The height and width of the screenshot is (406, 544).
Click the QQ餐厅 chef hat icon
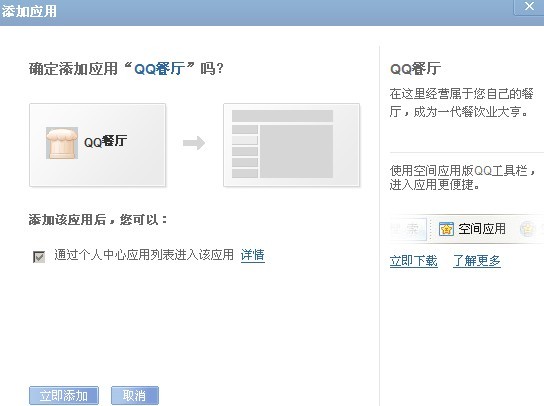62,143
